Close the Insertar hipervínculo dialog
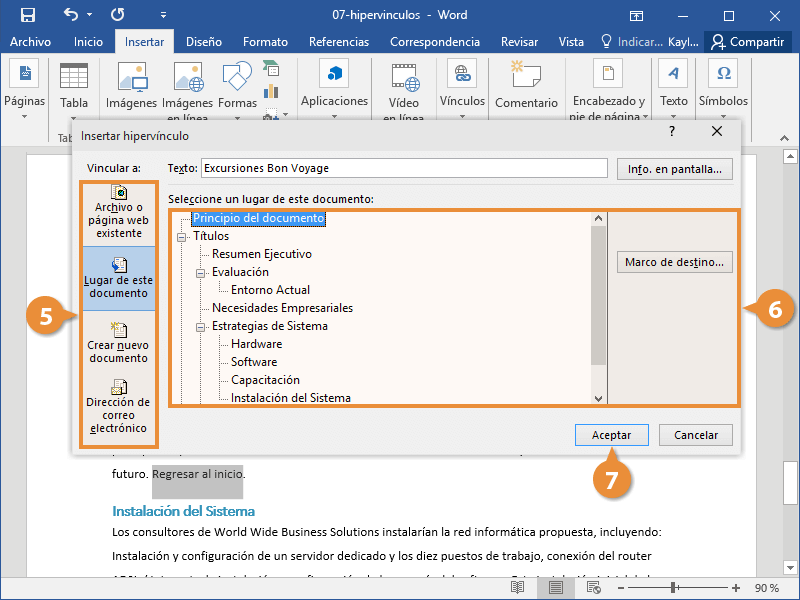800x600 pixels. (717, 132)
